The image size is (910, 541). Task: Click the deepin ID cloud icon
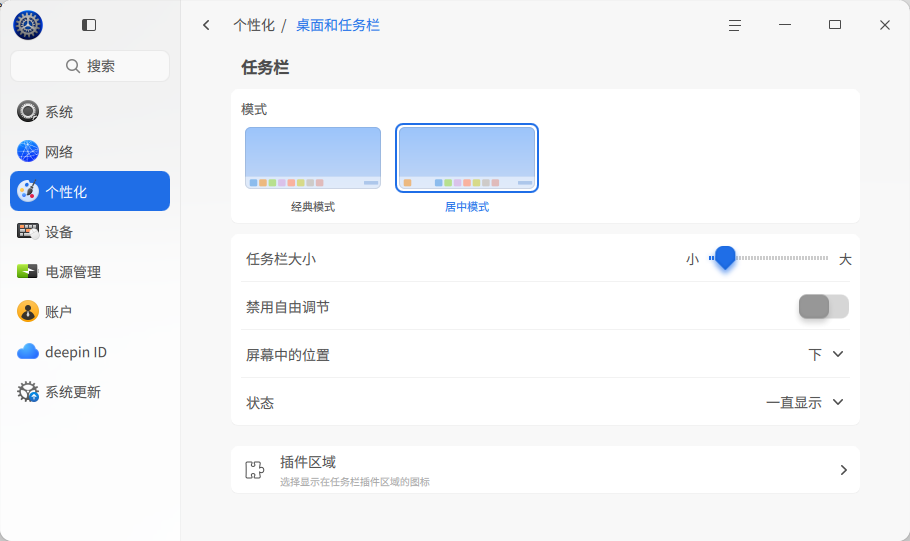point(28,351)
